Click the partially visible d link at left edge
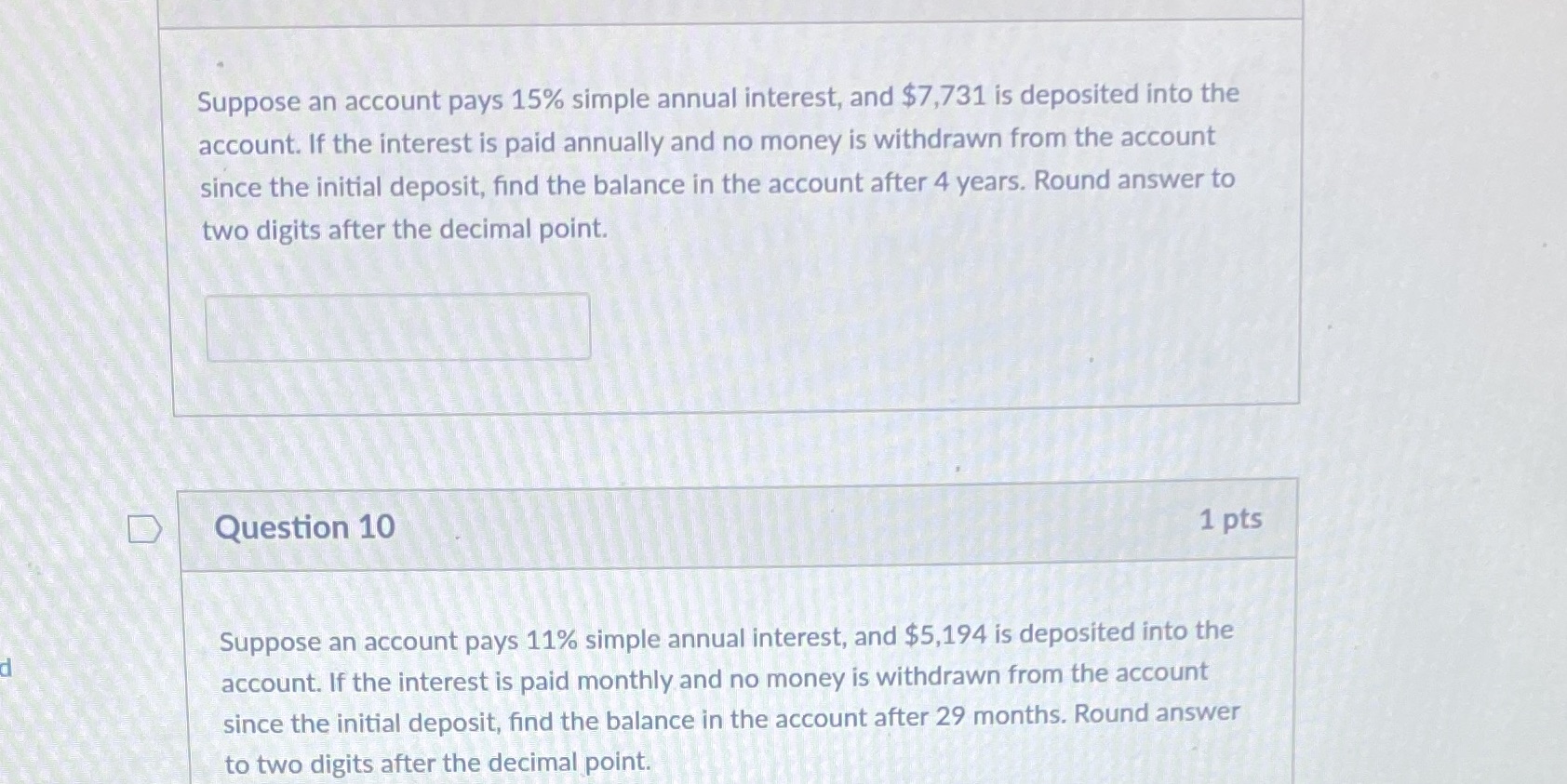 [6, 667]
